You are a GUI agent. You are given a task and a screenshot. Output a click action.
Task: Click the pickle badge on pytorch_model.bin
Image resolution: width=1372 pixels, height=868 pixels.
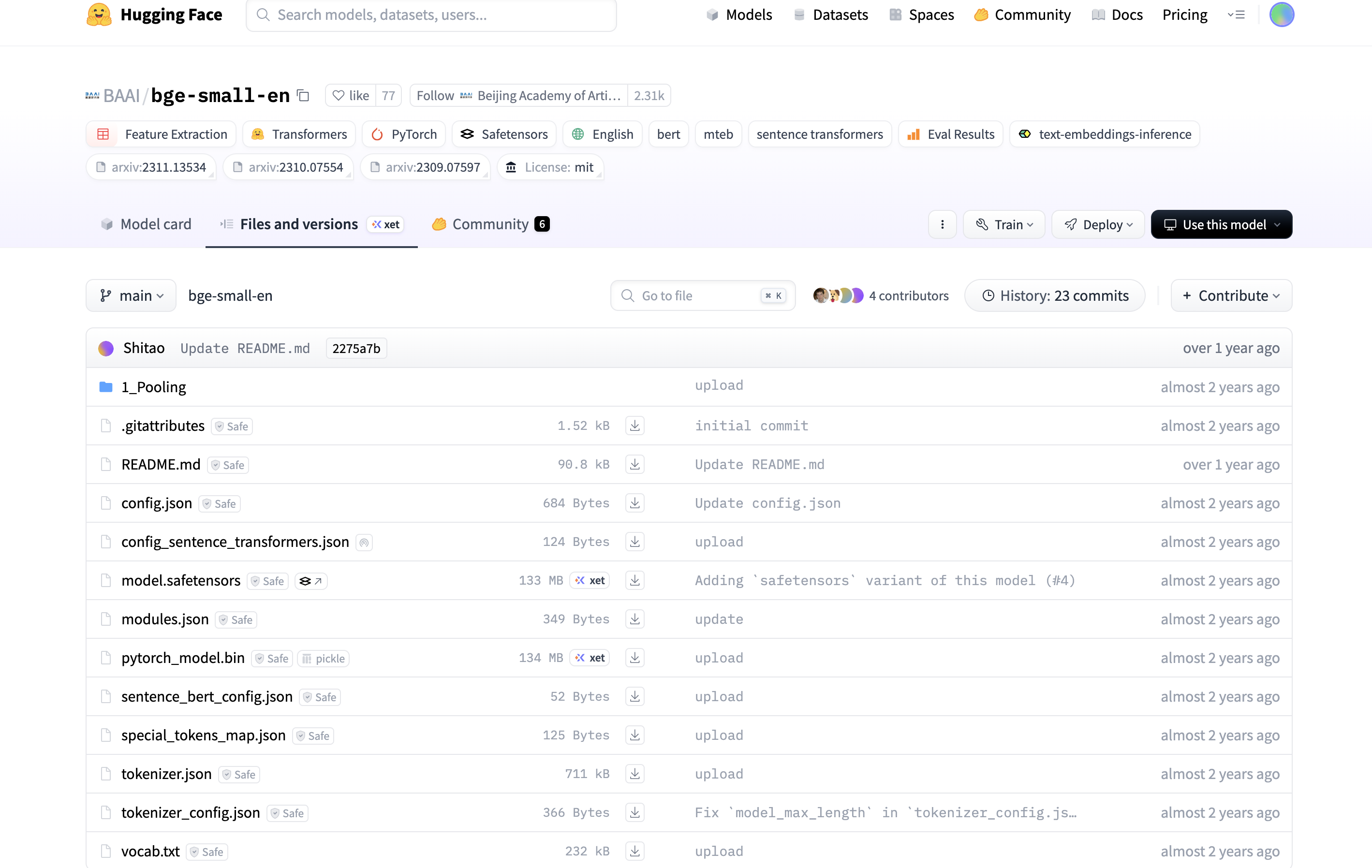[x=323, y=659]
